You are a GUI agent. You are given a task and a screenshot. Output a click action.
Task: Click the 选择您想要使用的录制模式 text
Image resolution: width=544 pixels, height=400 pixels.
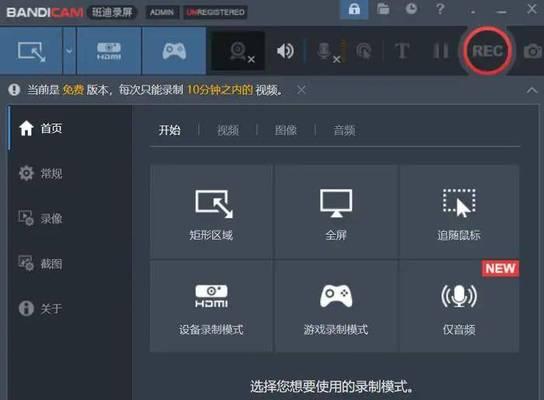point(331,386)
